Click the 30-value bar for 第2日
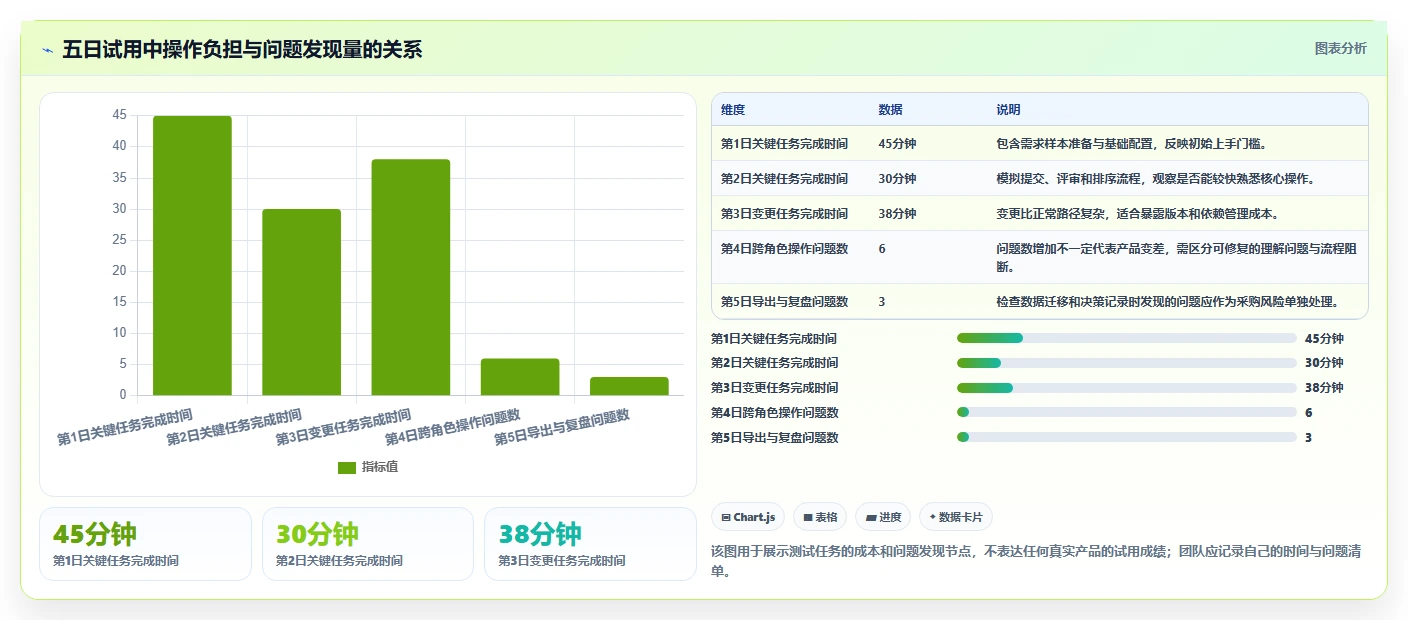 [x=301, y=302]
